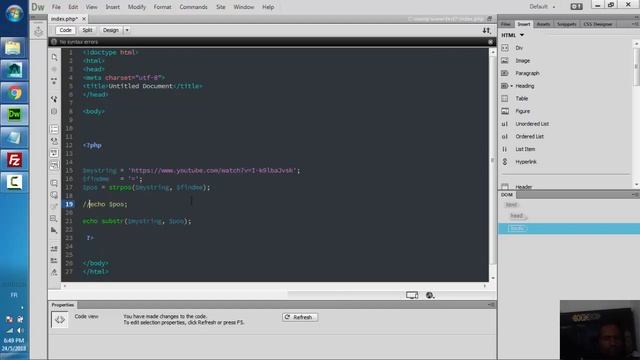Toggle Syntax Error Alerts in info bar
640x360 pixels.
54,165
